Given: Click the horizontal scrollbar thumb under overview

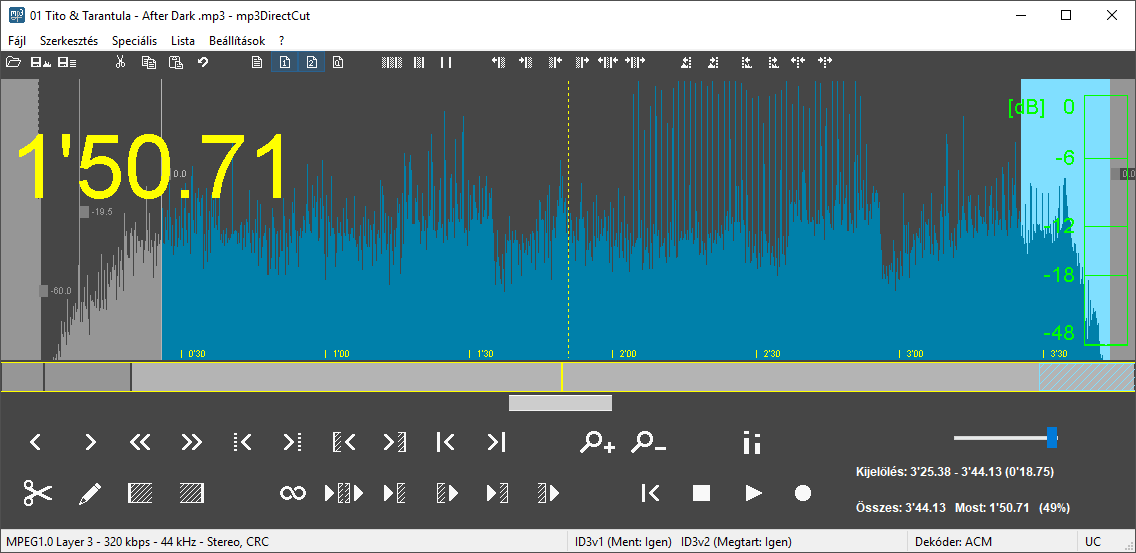Looking at the screenshot, I should tap(560, 403).
